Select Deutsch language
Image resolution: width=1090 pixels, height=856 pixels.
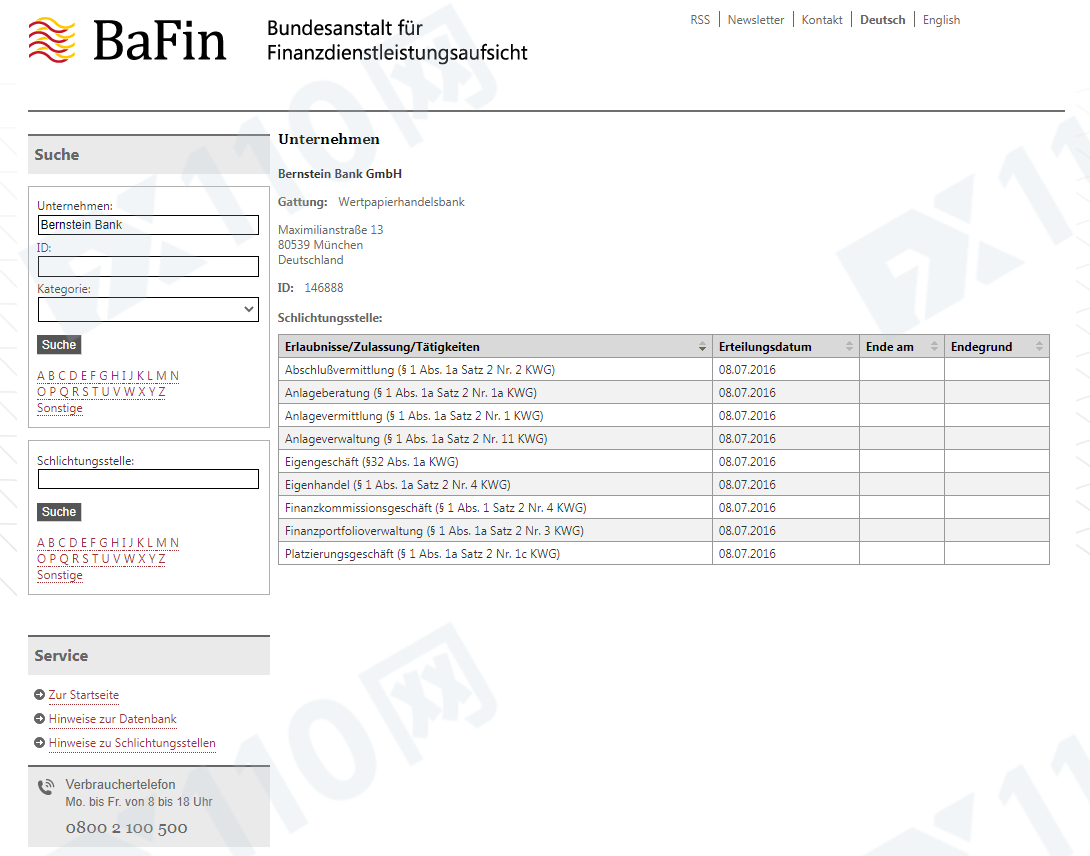click(883, 19)
